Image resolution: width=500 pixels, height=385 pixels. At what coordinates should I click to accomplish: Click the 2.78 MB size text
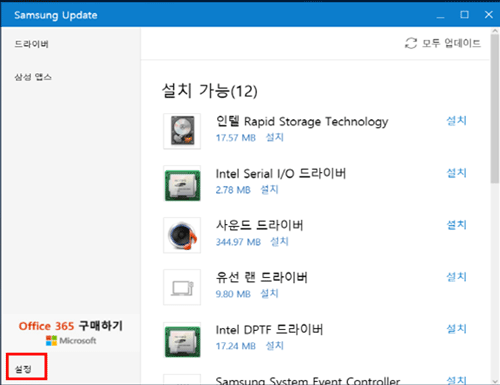pyautogui.click(x=233, y=190)
